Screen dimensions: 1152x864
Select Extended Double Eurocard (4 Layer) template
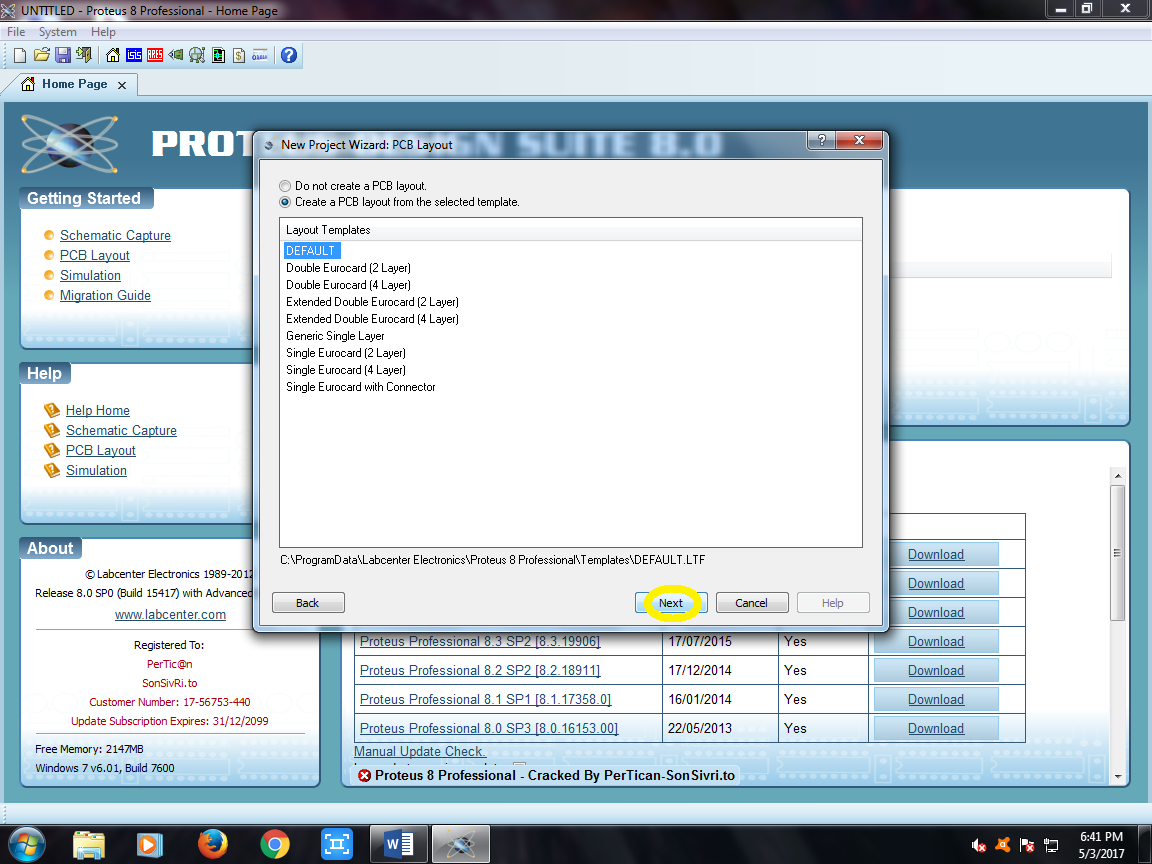372,318
